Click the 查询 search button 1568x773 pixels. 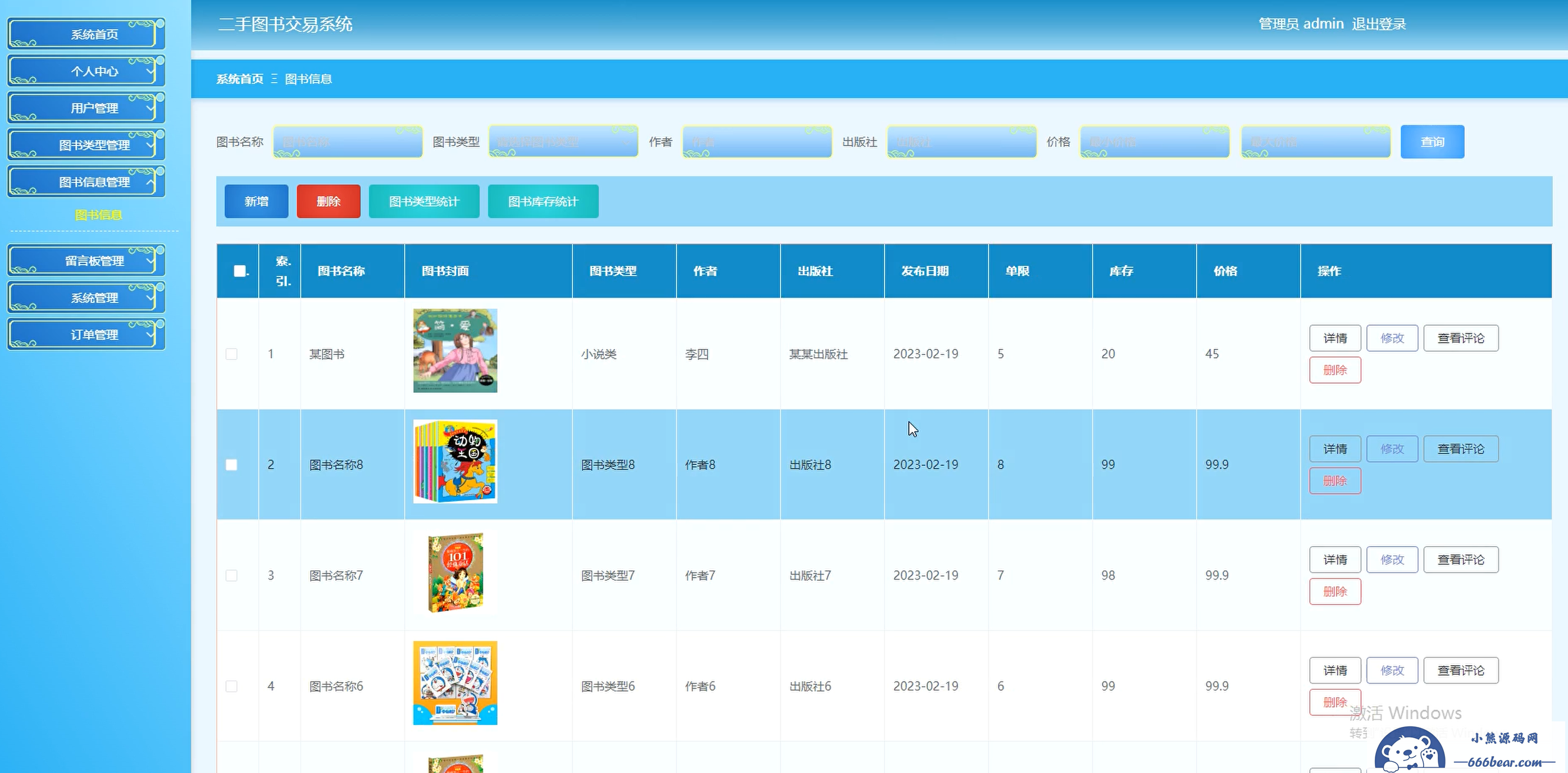tap(1432, 142)
